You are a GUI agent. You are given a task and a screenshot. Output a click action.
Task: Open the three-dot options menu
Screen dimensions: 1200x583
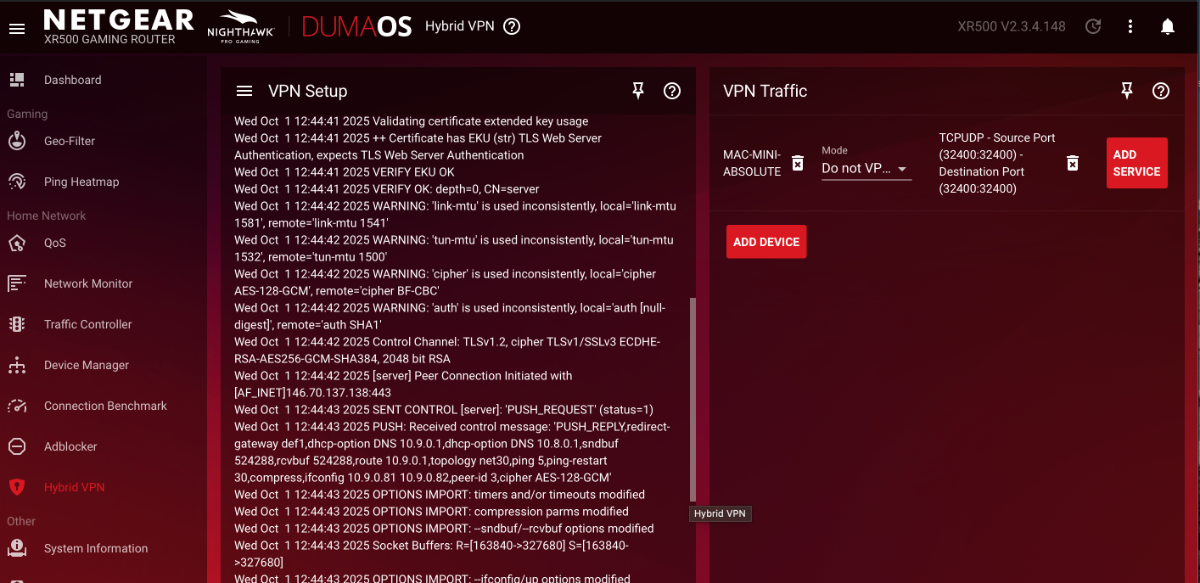coord(1130,27)
